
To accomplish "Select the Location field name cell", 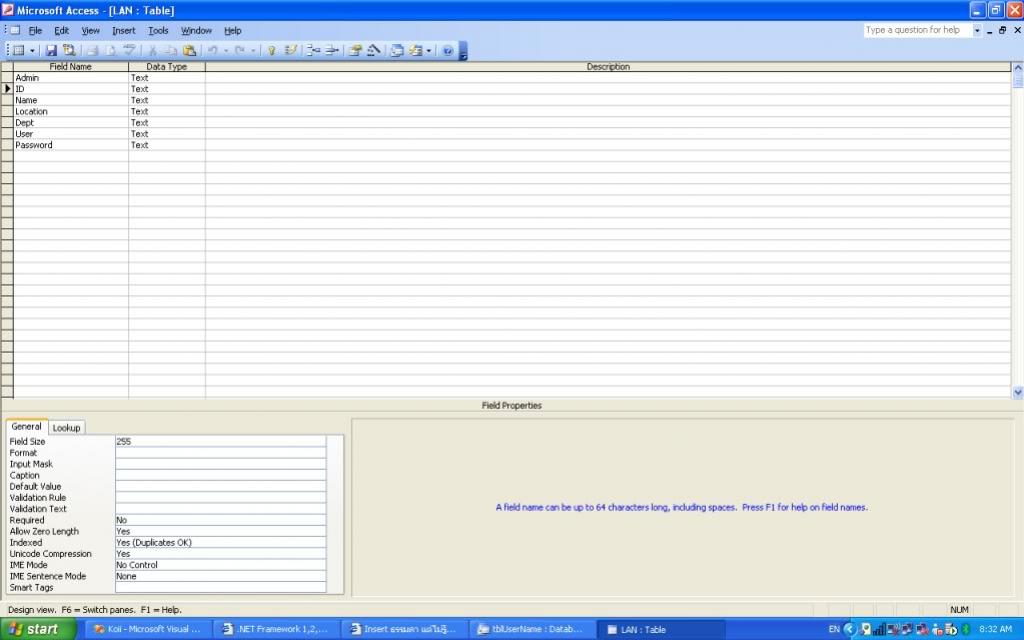I will [x=71, y=112].
